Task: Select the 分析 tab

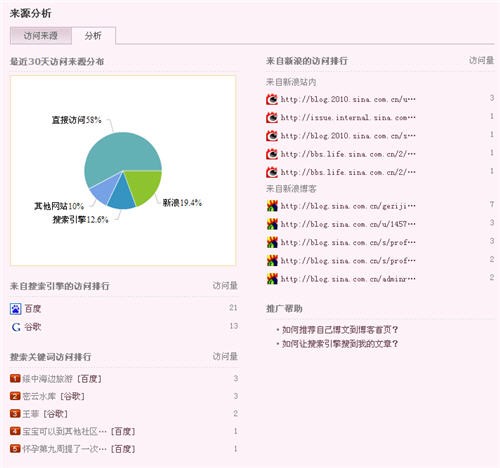Action: point(93,35)
